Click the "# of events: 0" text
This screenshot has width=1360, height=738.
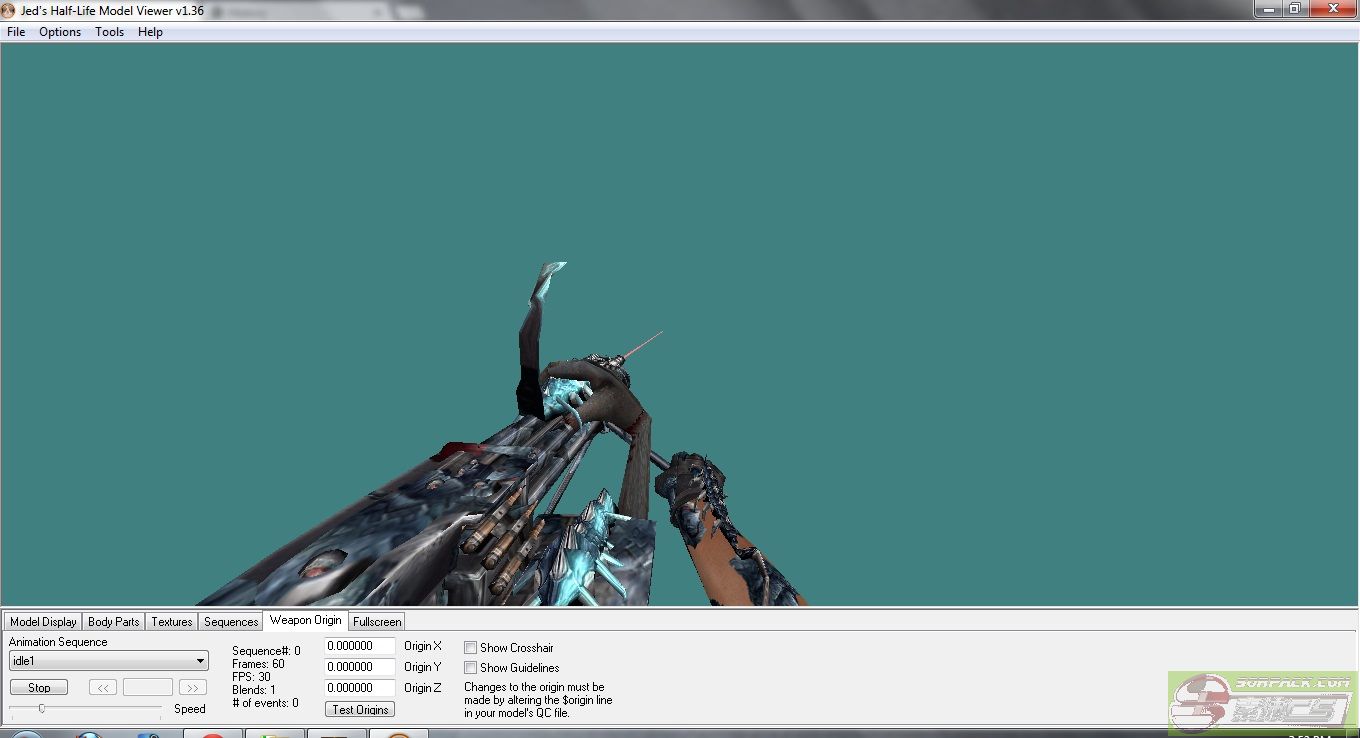(x=265, y=703)
